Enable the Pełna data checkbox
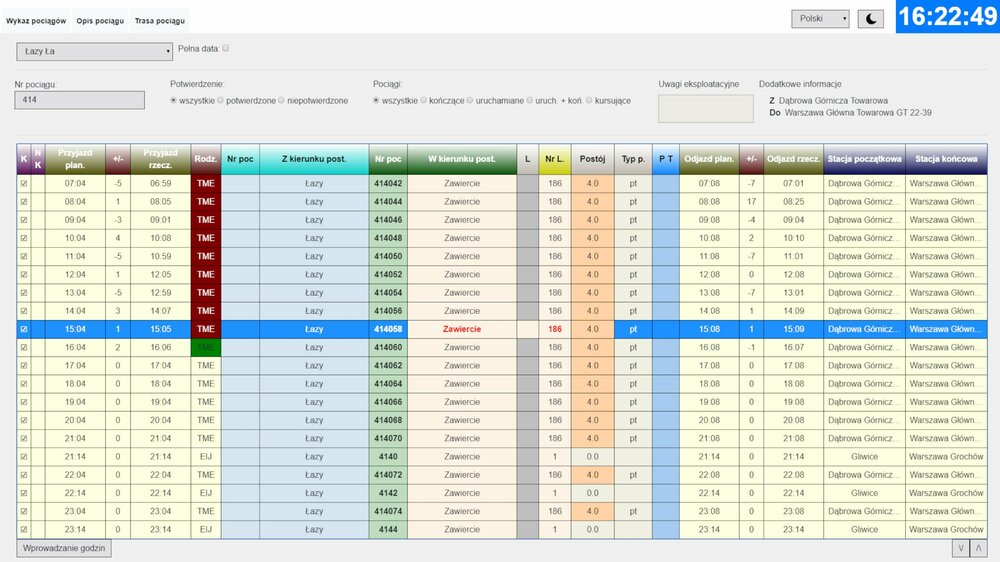The width and height of the screenshot is (1000, 562). [x=225, y=48]
